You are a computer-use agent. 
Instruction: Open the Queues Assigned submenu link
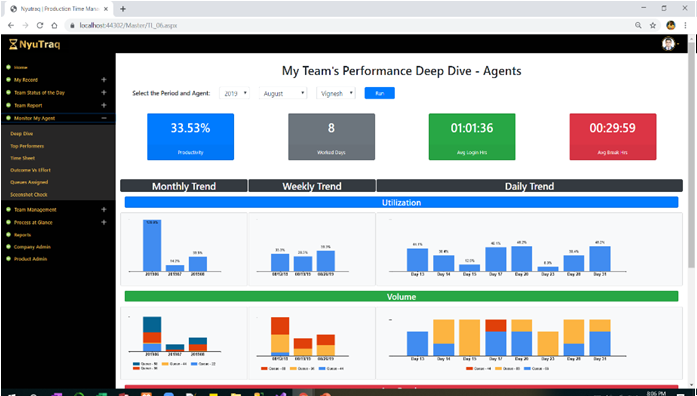29,182
